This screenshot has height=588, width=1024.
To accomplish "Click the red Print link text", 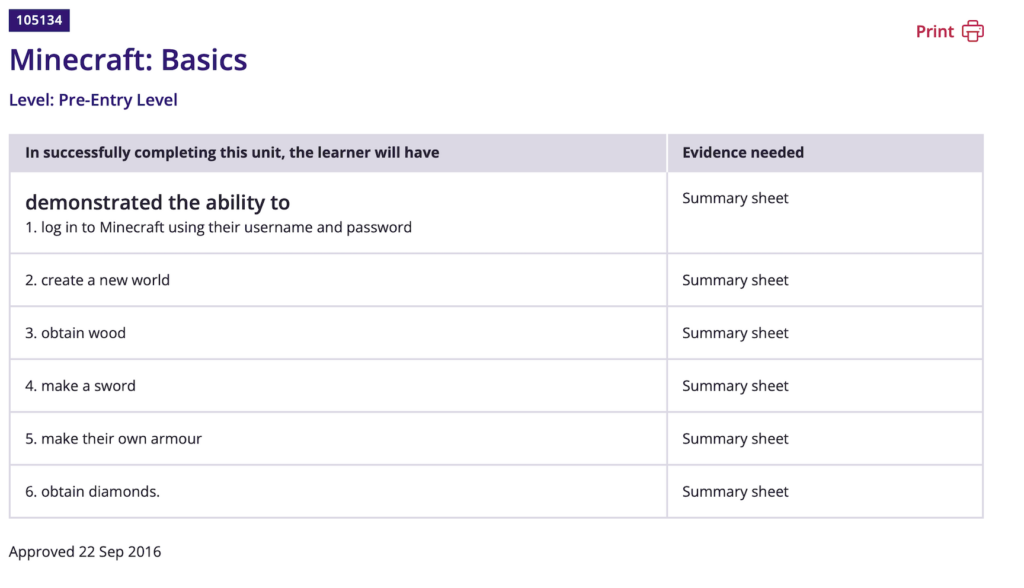I will [934, 32].
